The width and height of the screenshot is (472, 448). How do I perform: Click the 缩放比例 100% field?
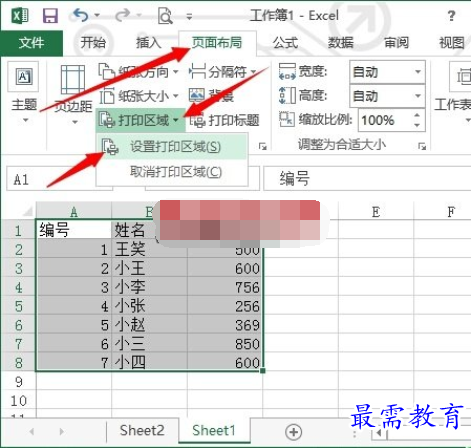[384, 120]
